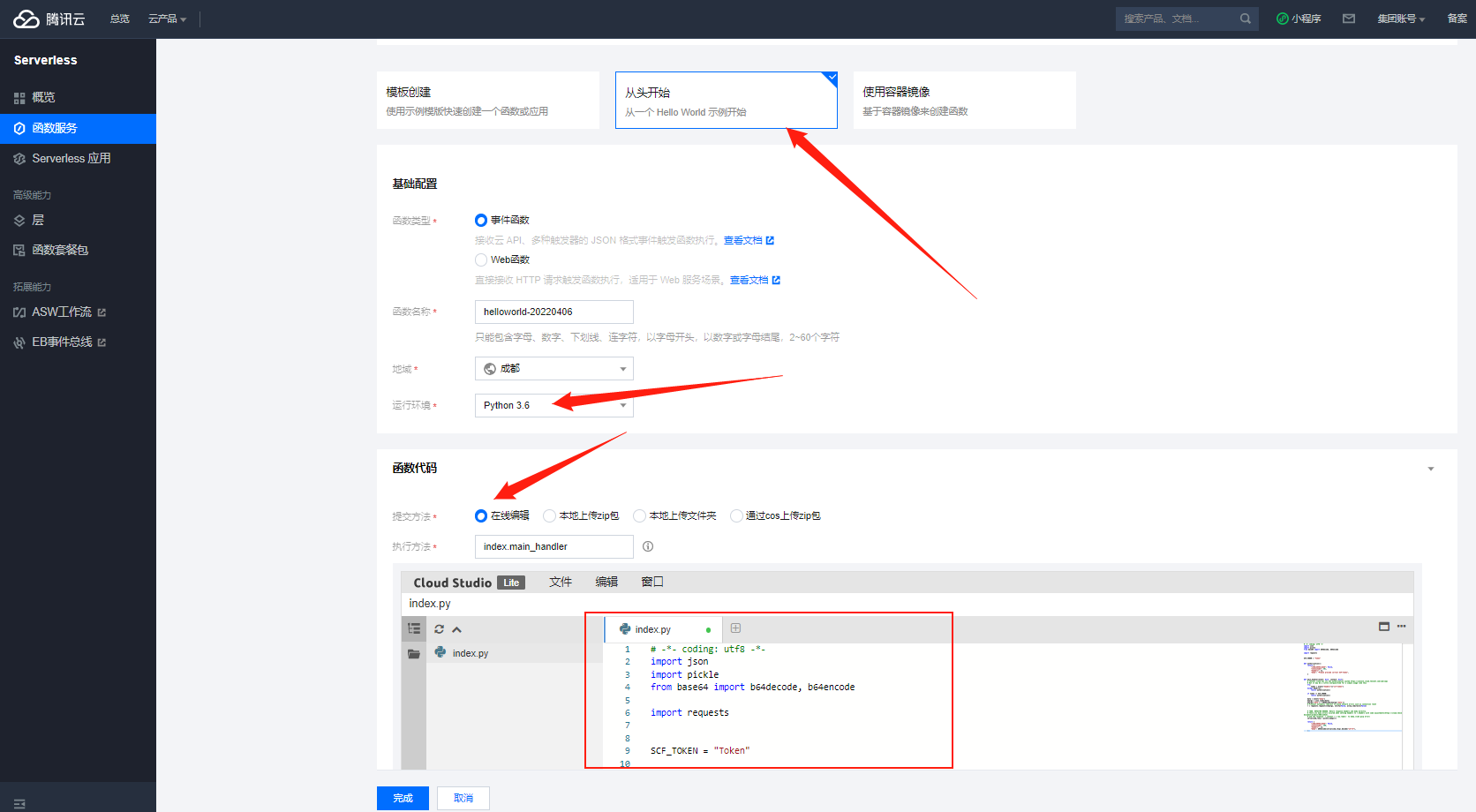1476x812 pixels.
Task: Open index.py in the file tree
Action: (x=470, y=653)
